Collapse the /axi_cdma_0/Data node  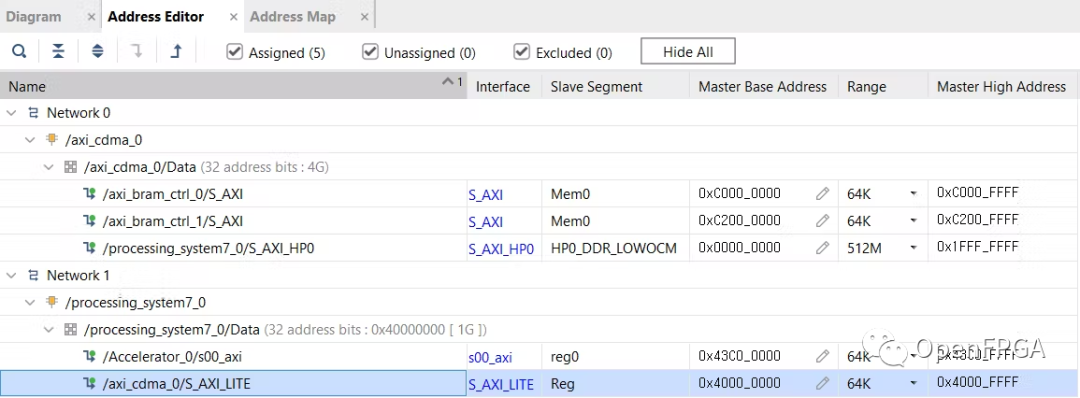tap(48, 167)
